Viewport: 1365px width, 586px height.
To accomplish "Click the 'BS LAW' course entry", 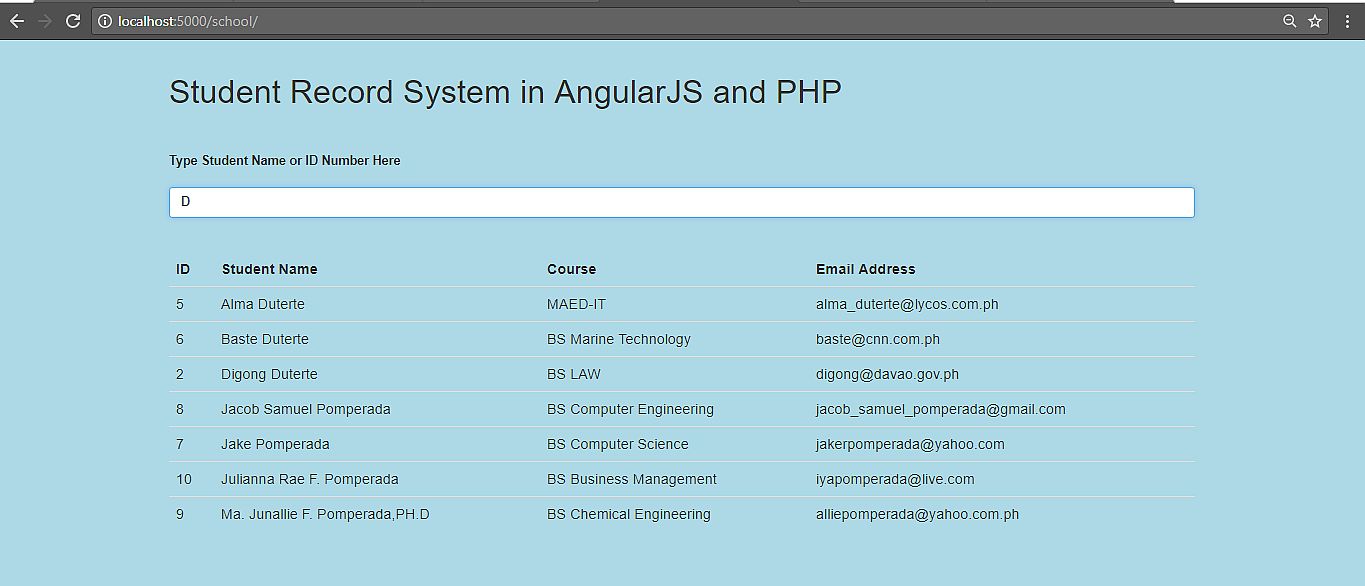I will click(x=573, y=374).
